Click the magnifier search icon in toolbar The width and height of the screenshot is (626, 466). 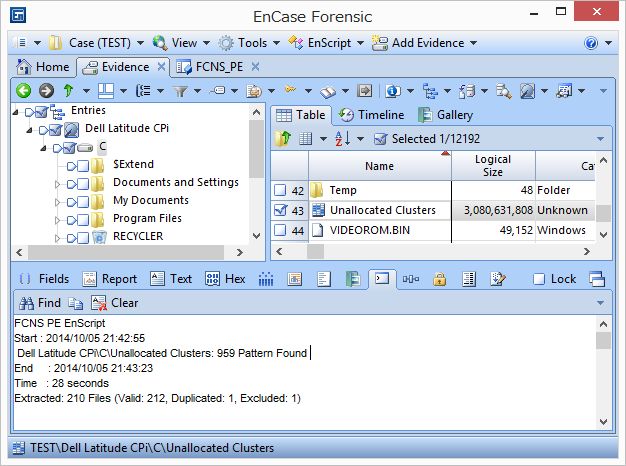pos(503,91)
